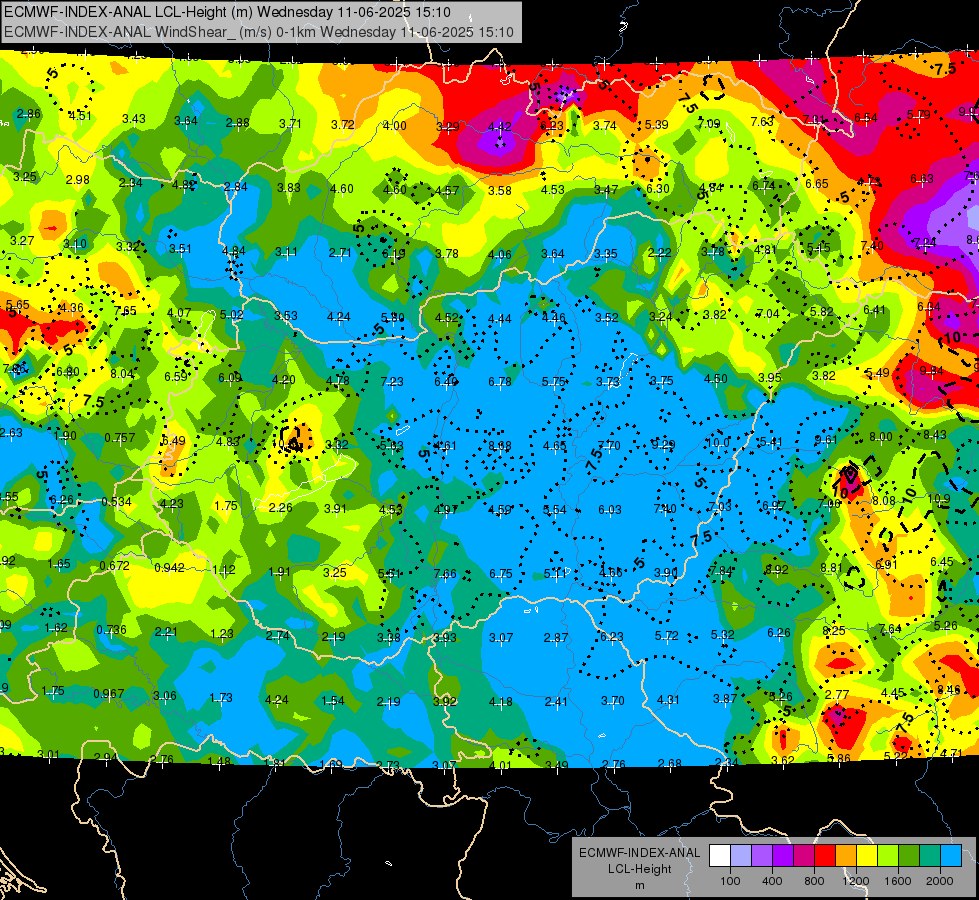
Task: Select the white legend color swatch
Action: 720,856
